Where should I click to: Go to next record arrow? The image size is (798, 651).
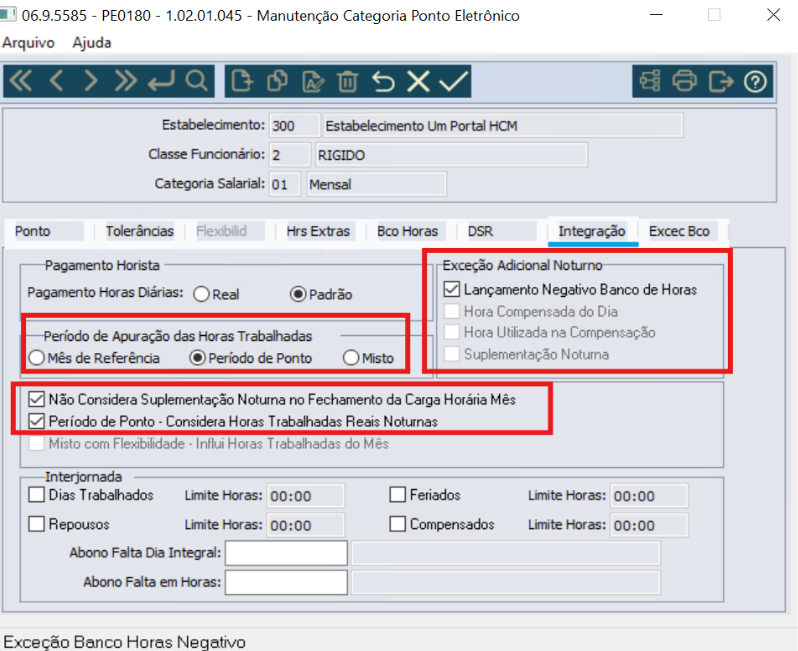click(91, 81)
